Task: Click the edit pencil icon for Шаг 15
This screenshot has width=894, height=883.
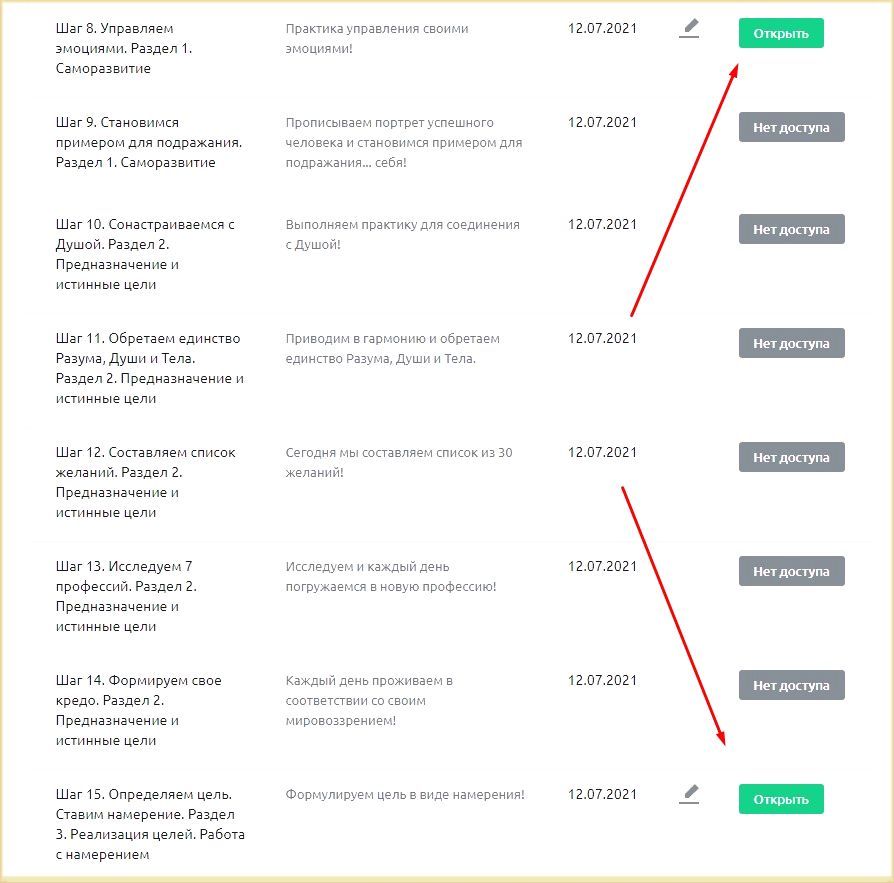Action: (689, 795)
